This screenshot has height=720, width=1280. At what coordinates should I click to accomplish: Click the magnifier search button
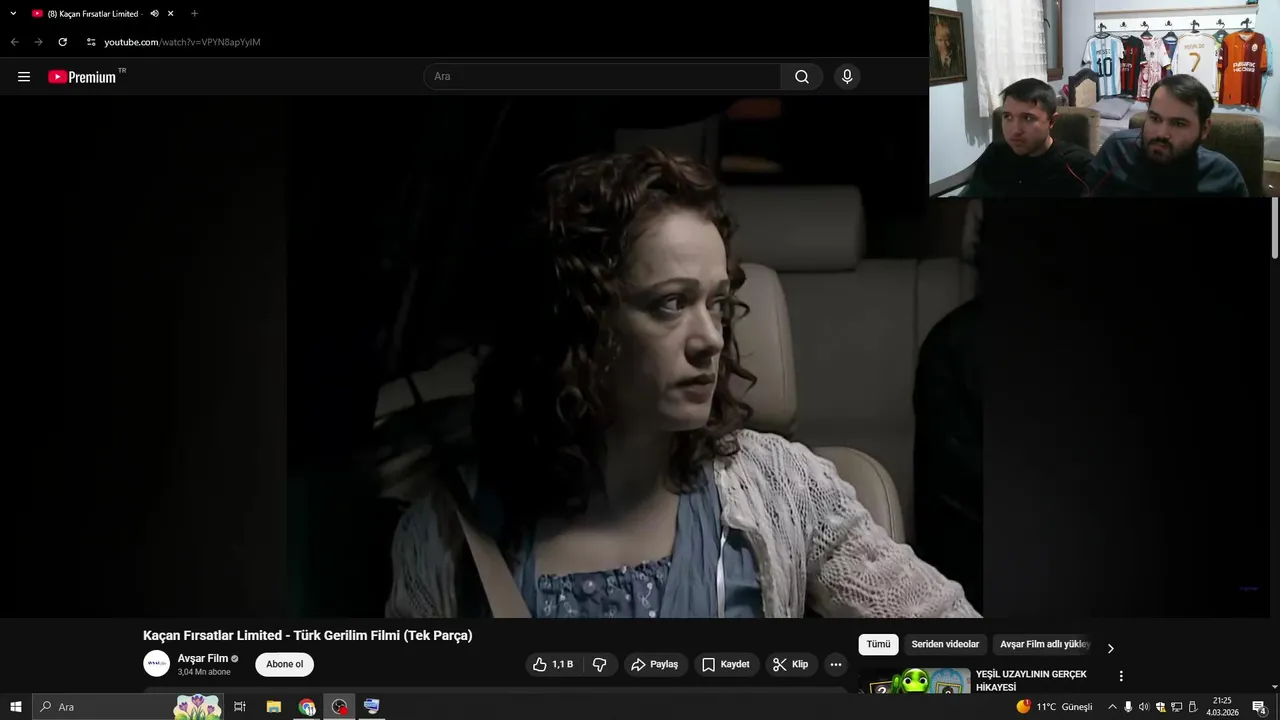[802, 77]
